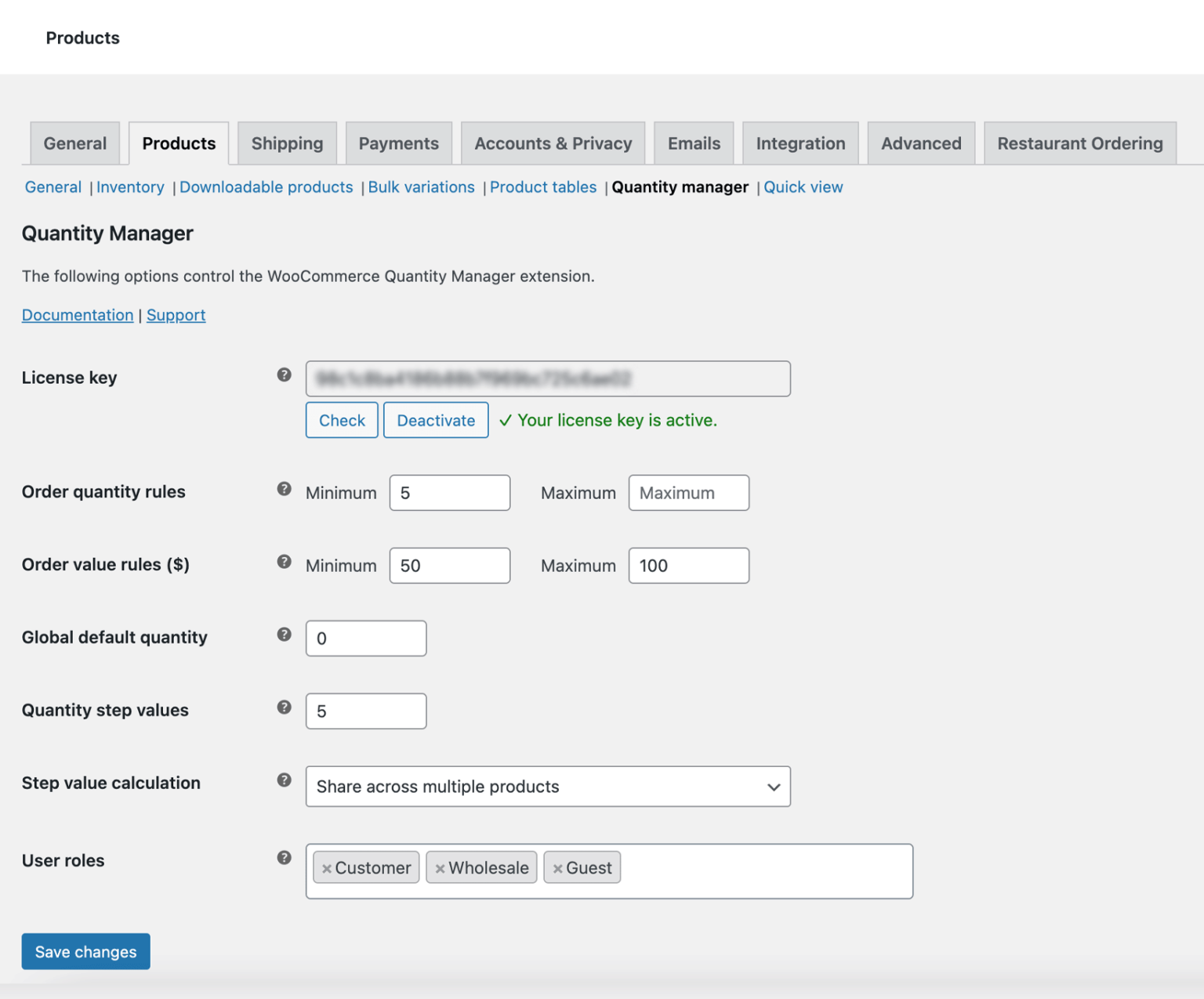Open the User roles help tooltip
1204x999 pixels.
point(283,857)
